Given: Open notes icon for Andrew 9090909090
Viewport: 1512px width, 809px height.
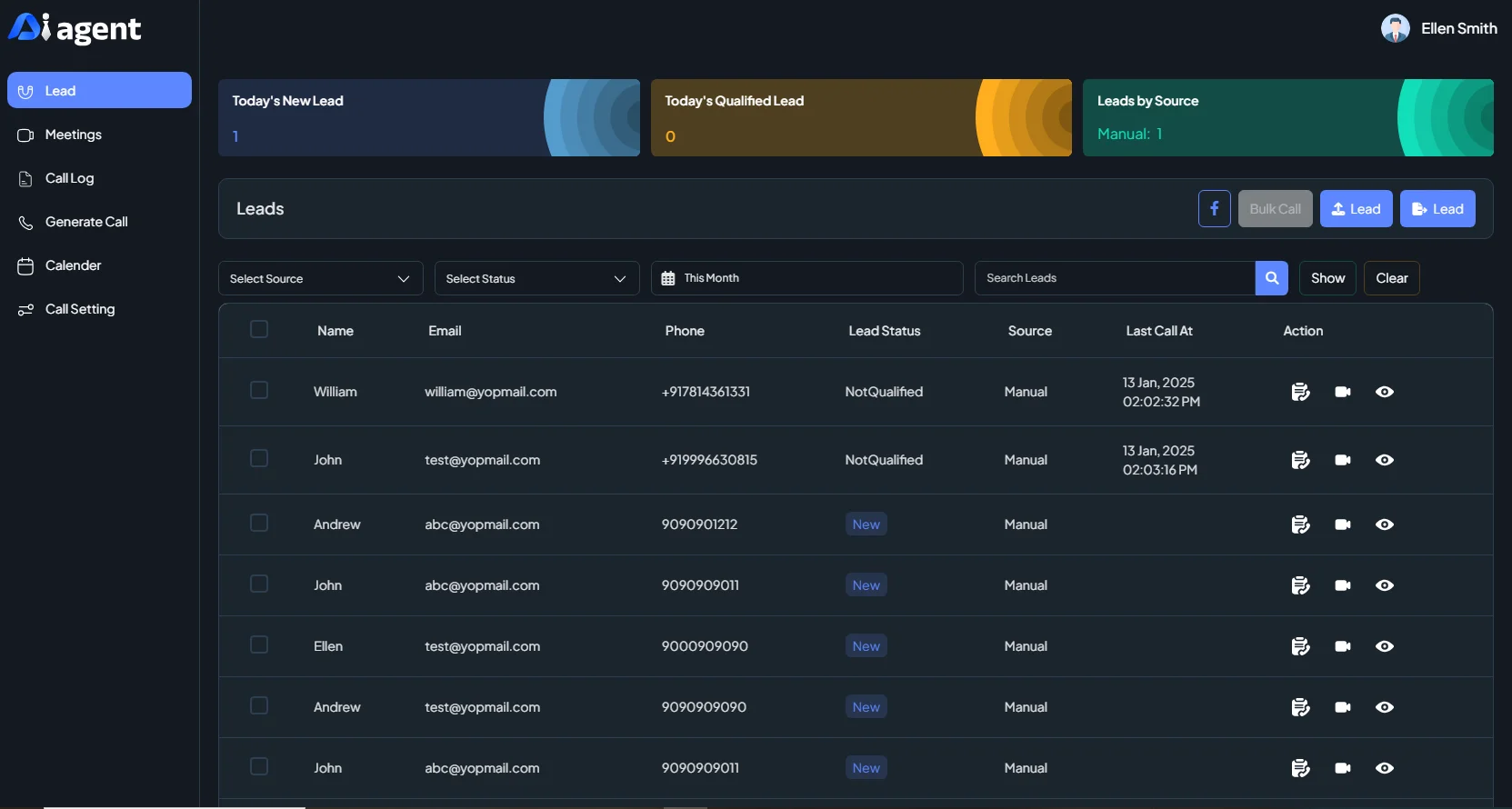Looking at the screenshot, I should coord(1300,707).
